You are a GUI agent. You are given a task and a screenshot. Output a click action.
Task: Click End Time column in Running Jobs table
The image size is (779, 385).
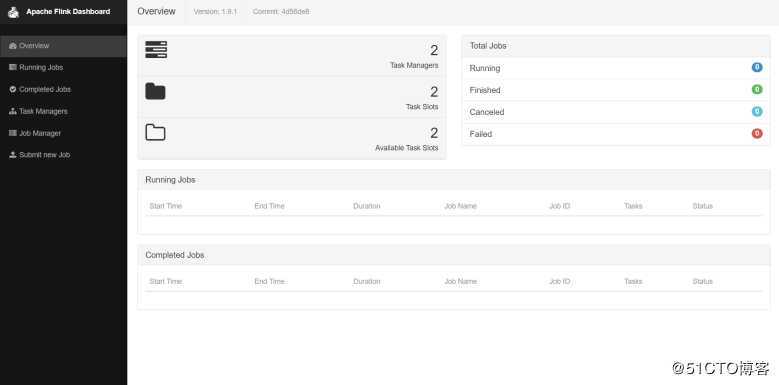[x=270, y=206]
